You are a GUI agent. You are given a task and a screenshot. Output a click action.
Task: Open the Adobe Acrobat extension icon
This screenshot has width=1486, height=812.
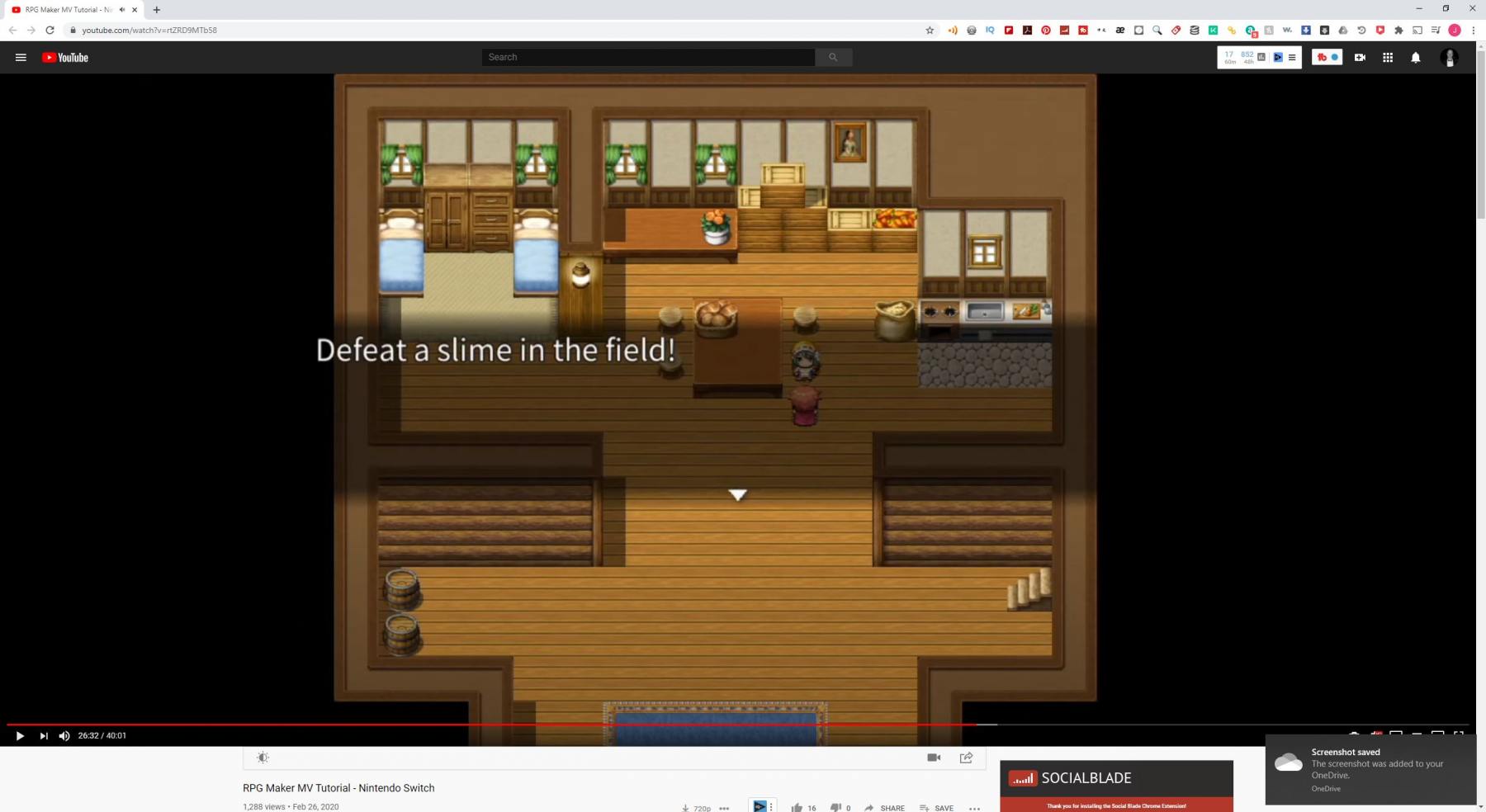pos(1027,30)
